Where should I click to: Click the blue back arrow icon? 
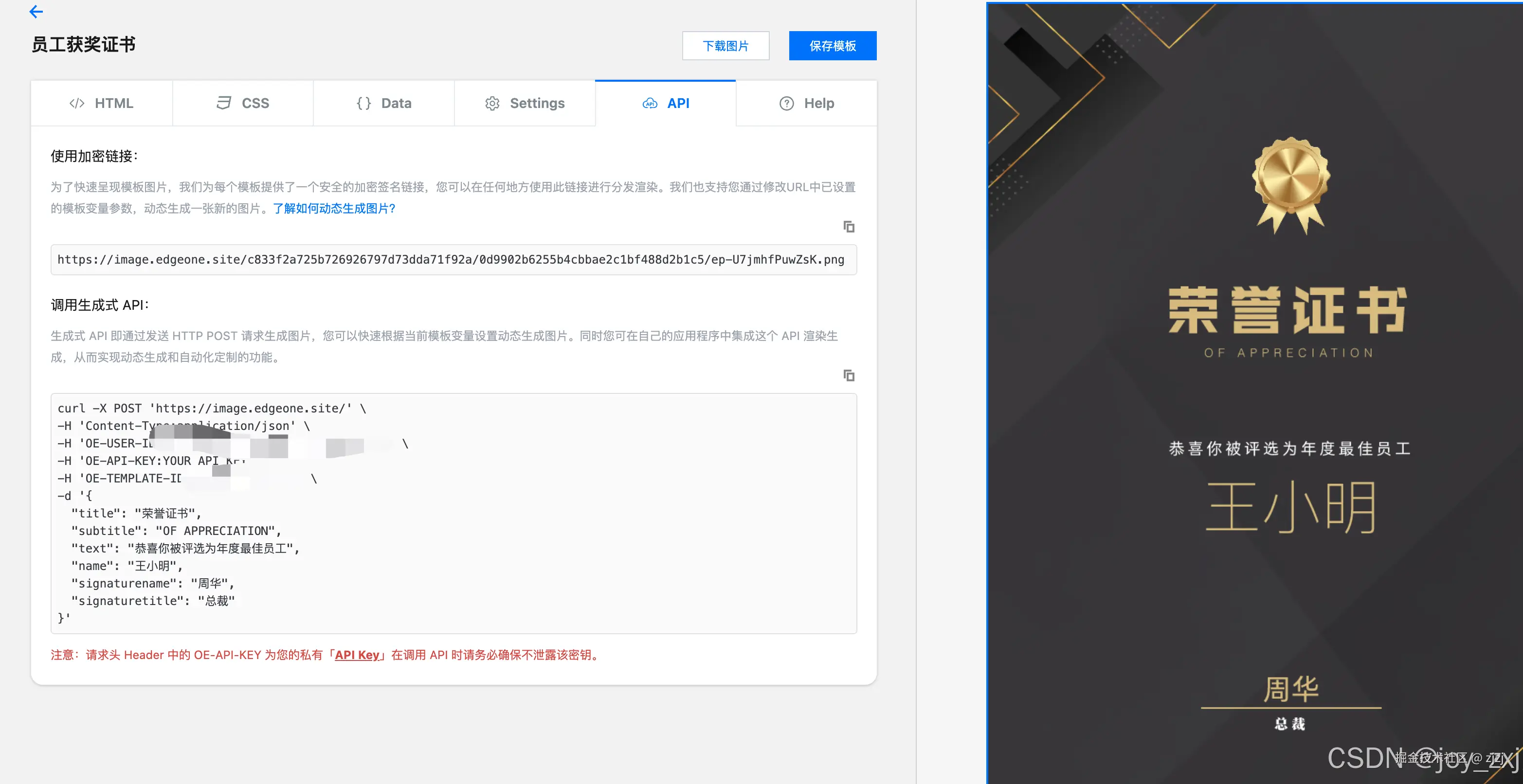click(36, 11)
